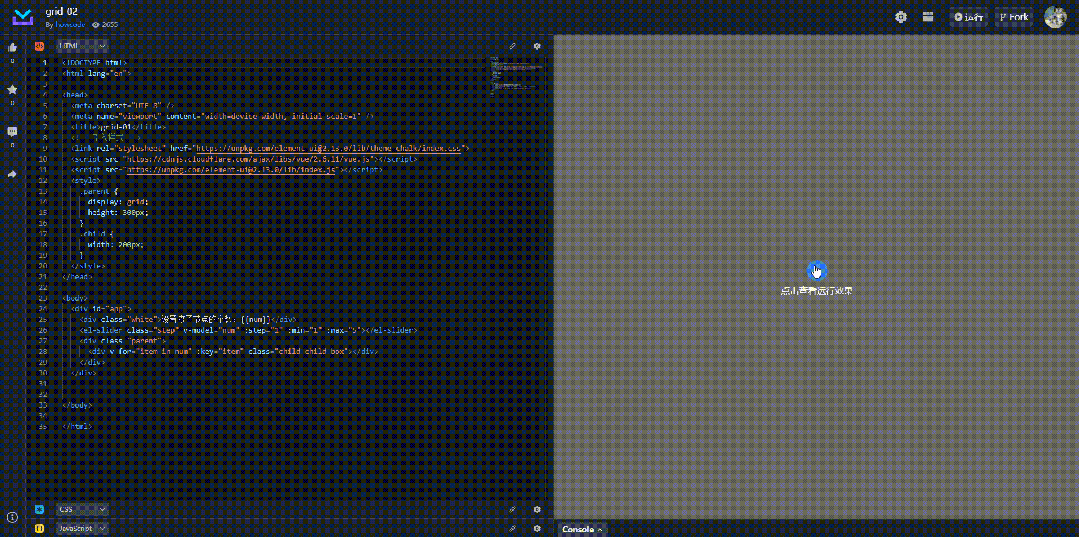Image resolution: width=1079 pixels, height=537 pixels.
Task: Click the pencil icon in CSS panel
Action: [513, 509]
